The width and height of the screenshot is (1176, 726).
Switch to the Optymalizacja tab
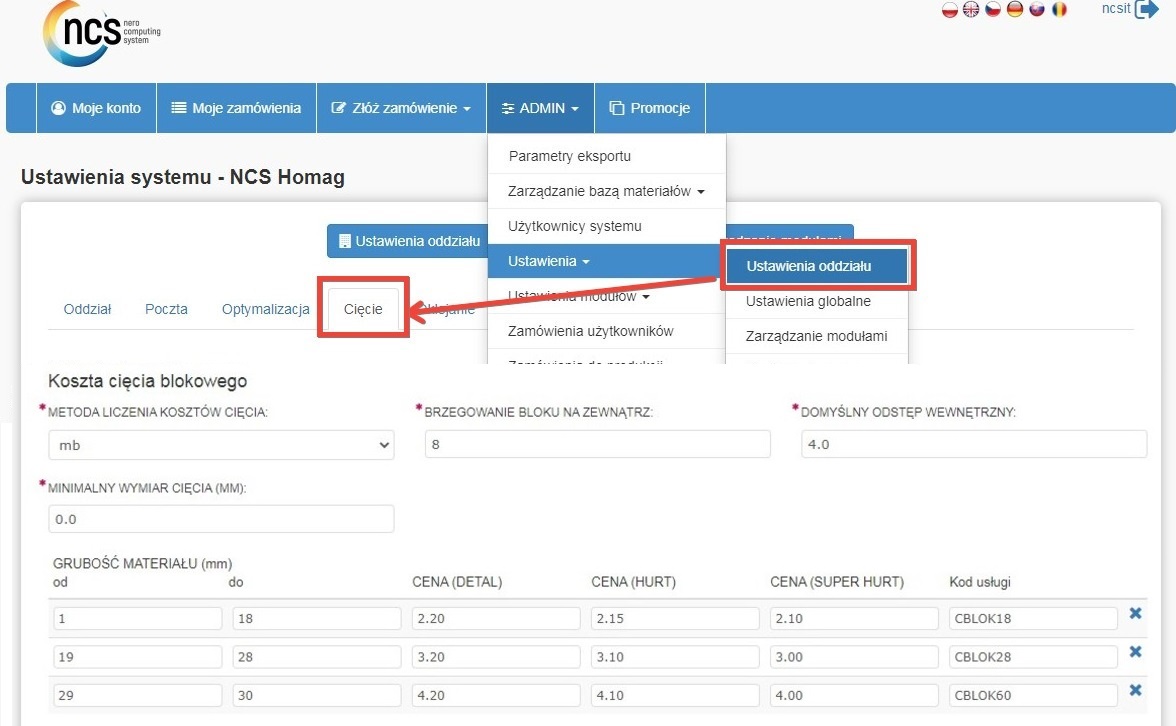coord(266,309)
